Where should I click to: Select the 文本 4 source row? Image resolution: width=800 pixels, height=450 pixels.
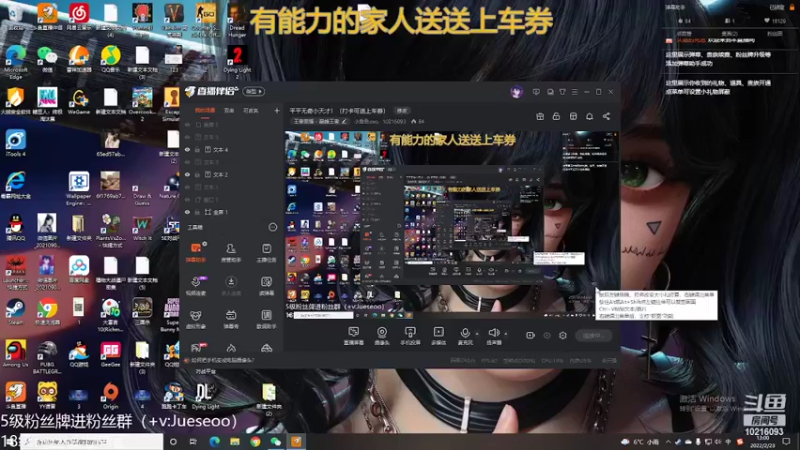click(232, 149)
